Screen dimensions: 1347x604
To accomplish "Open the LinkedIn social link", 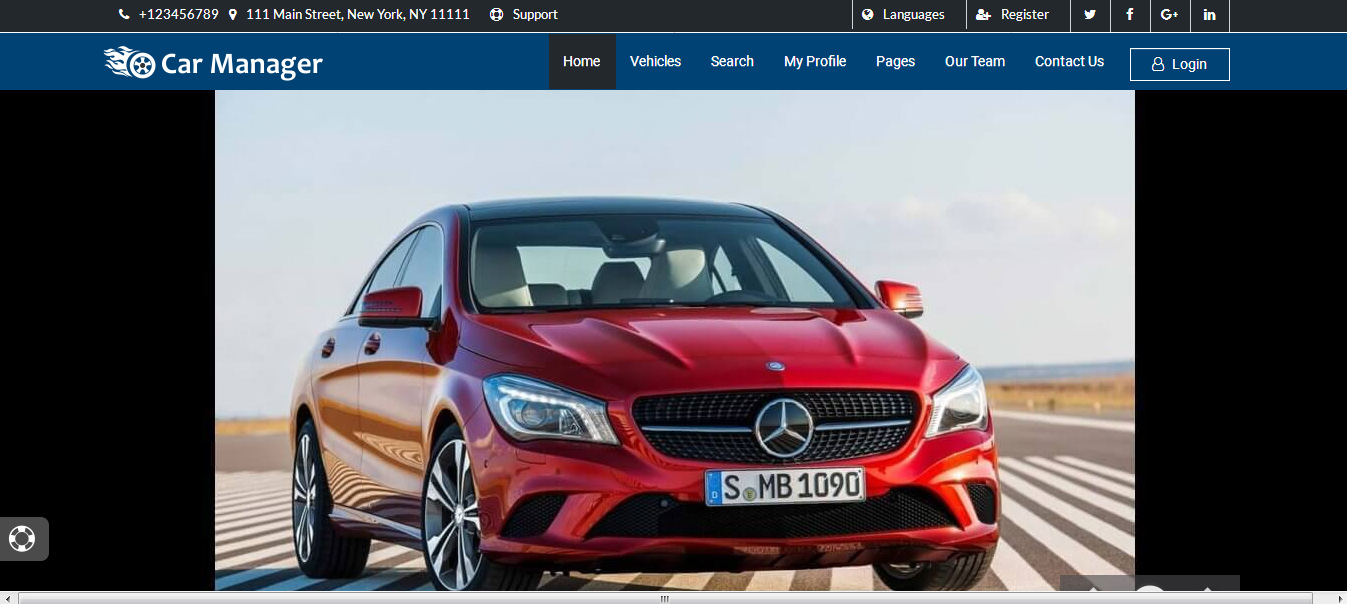I will click(x=1210, y=15).
